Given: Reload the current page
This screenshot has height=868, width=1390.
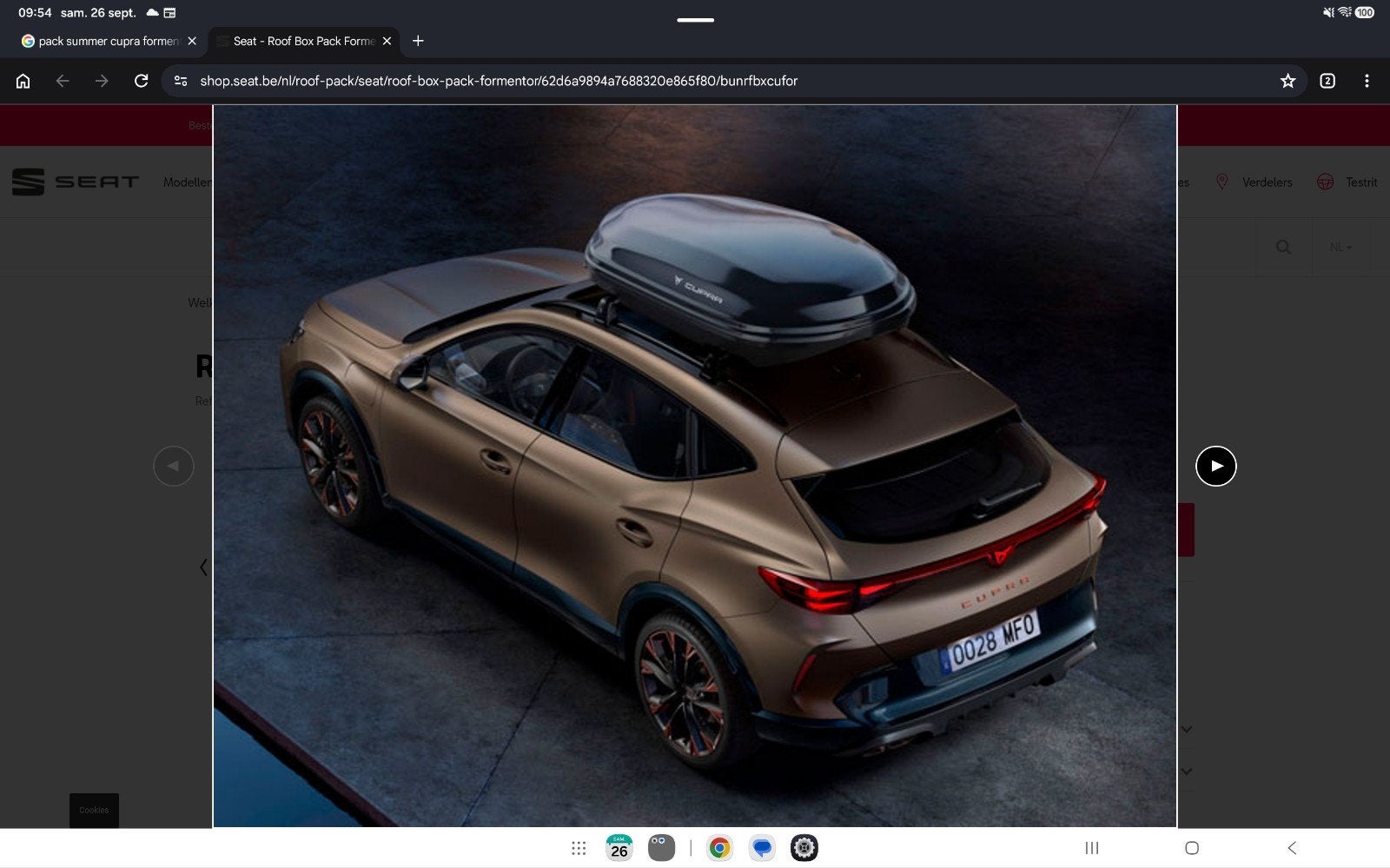Looking at the screenshot, I should [141, 81].
